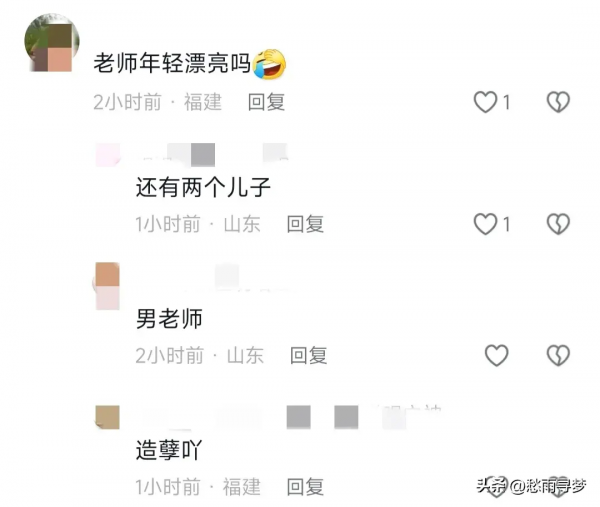Click 回复 under '还有两个儿子'
Image resolution: width=600 pixels, height=507 pixels.
305,224
